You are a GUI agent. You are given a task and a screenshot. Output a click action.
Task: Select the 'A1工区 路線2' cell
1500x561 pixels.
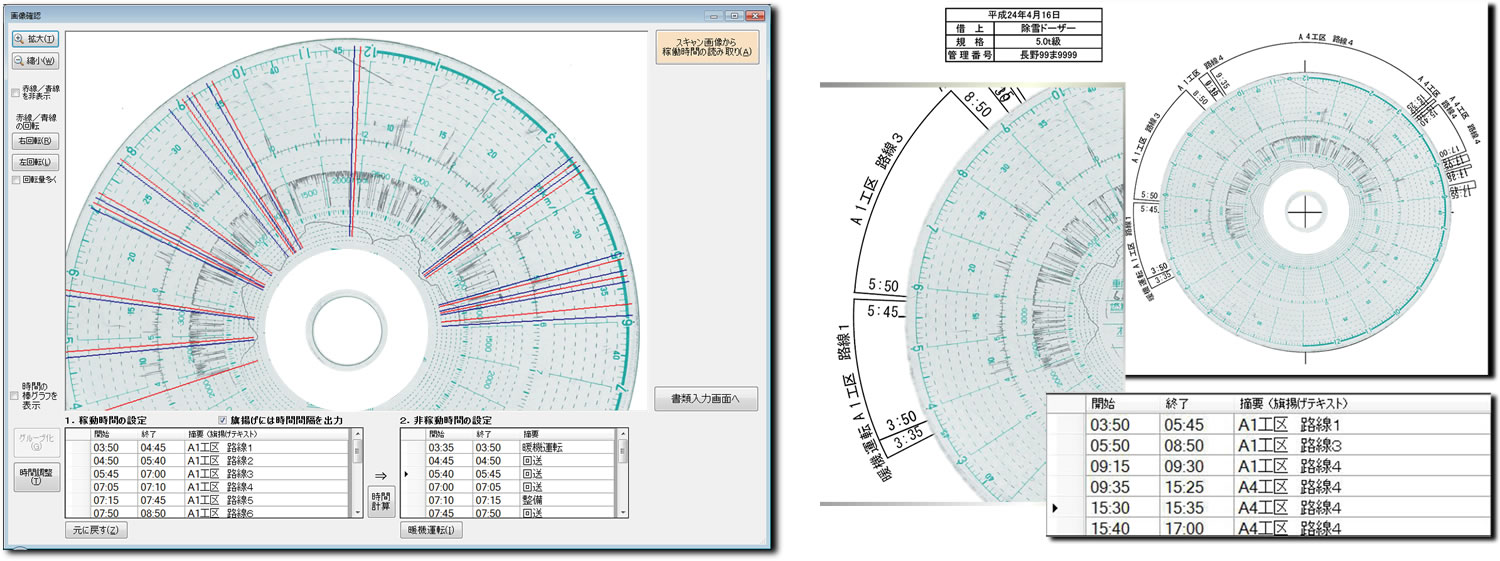266,461
